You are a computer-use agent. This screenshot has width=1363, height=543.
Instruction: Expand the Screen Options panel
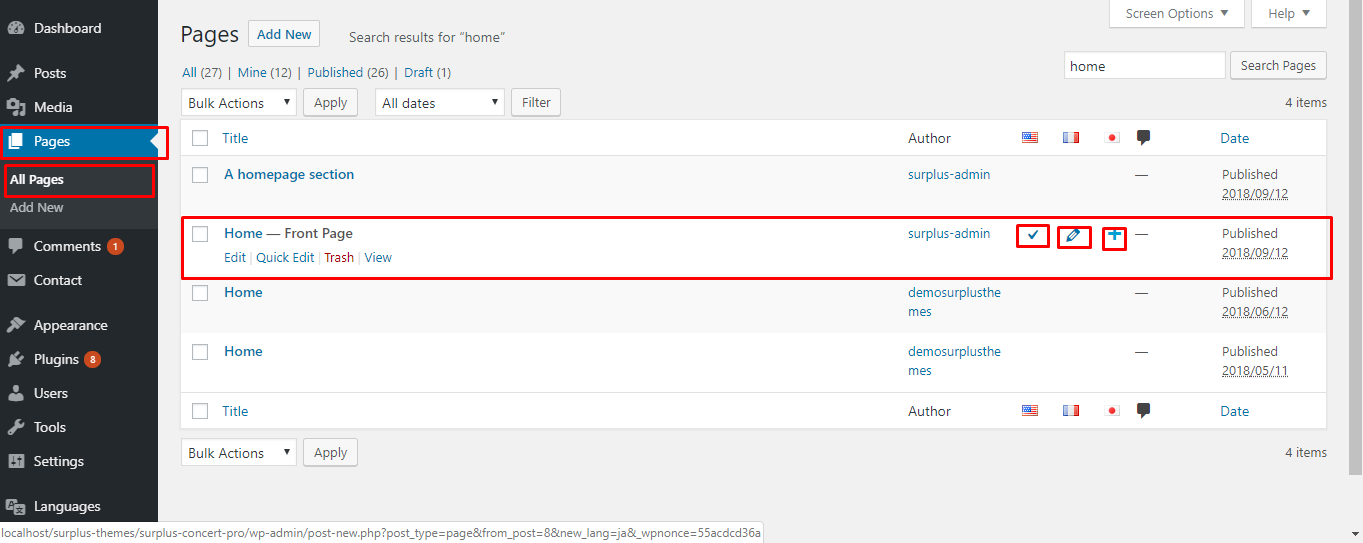(x=1177, y=14)
